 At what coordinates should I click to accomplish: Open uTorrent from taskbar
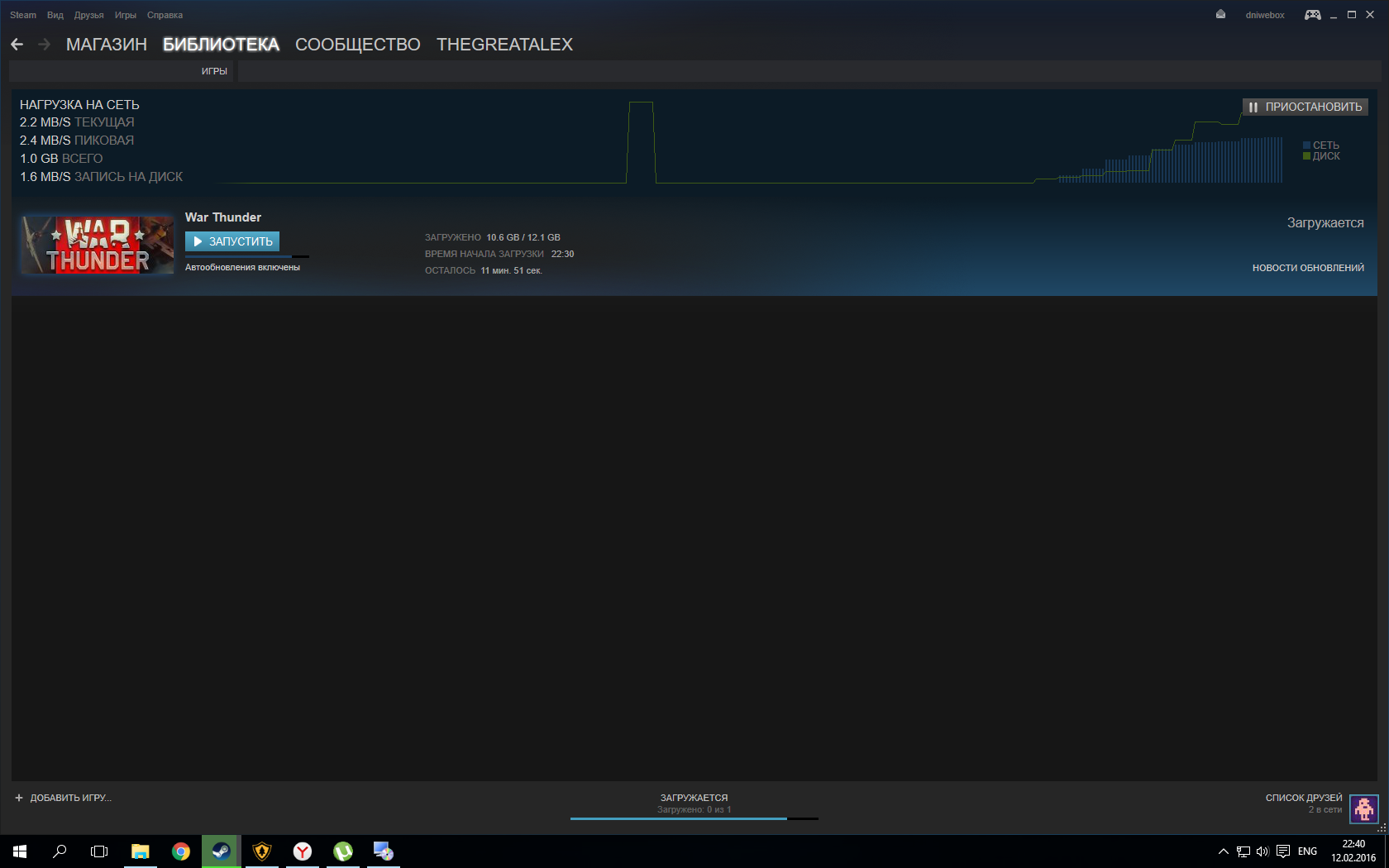[x=343, y=851]
